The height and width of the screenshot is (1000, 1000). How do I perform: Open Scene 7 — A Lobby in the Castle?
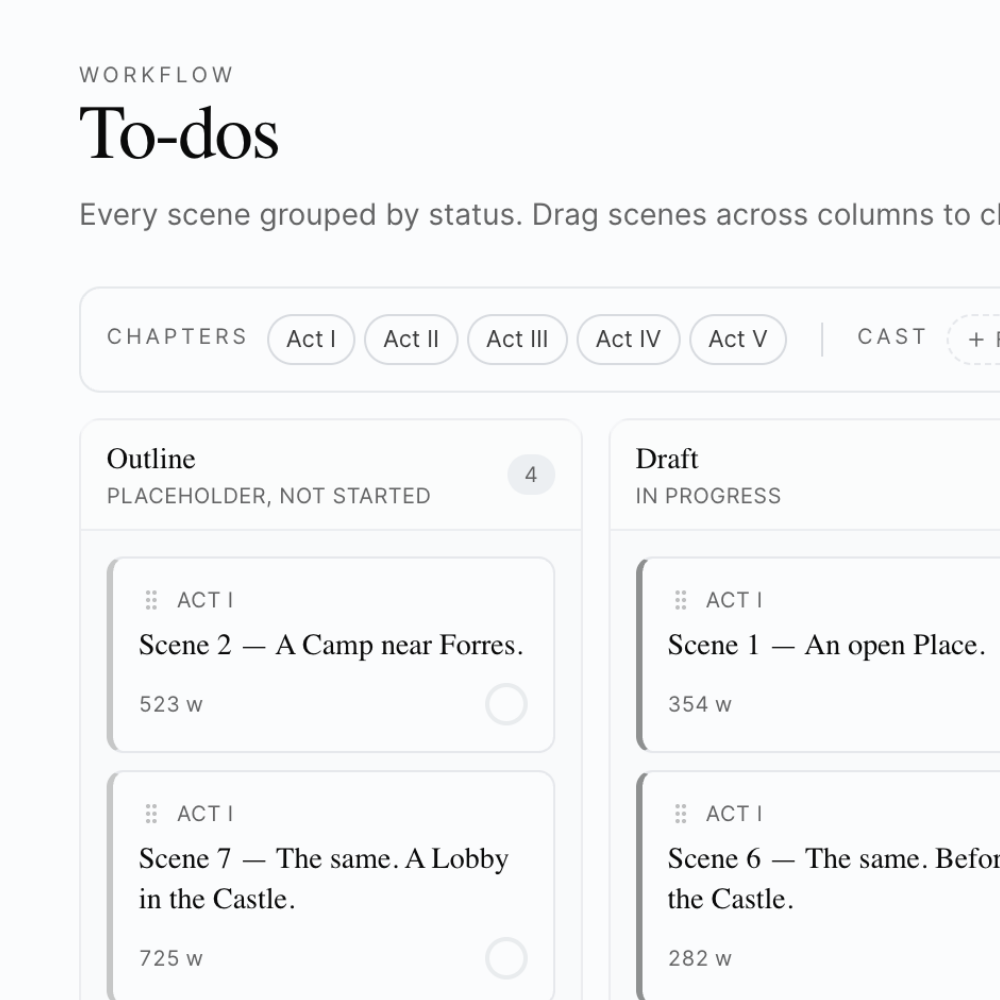[324, 878]
